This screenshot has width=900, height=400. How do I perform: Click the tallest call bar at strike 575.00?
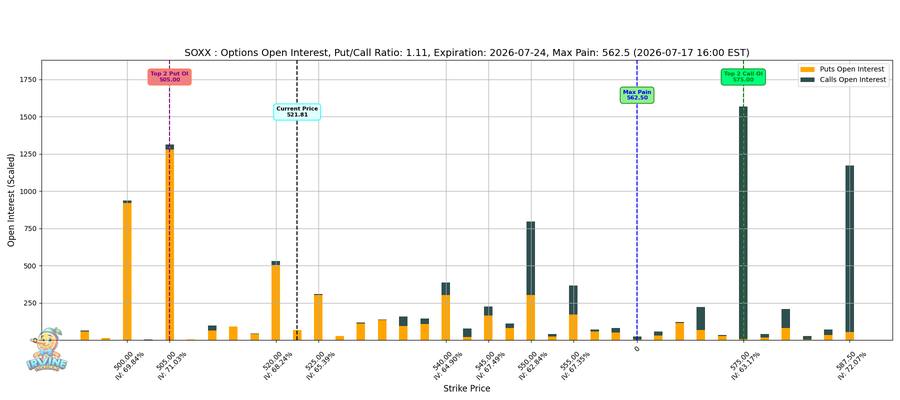(743, 223)
